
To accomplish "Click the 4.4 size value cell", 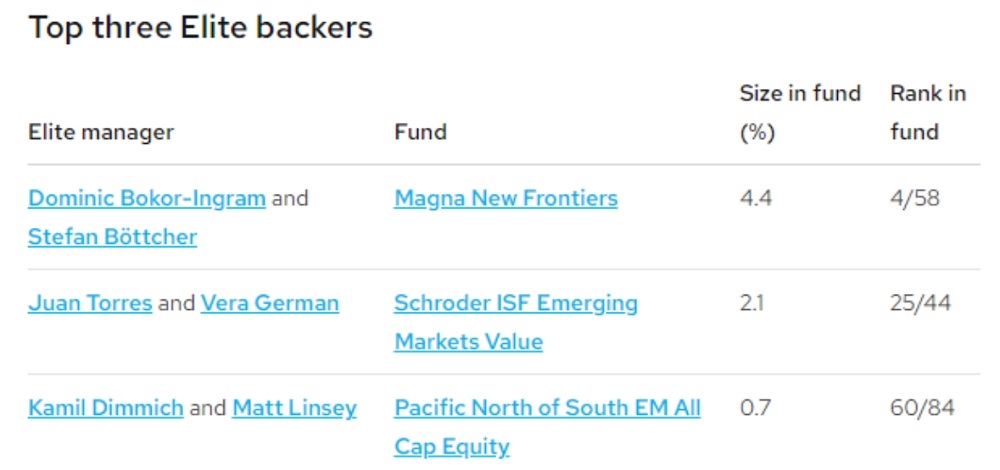I will 756,198.
